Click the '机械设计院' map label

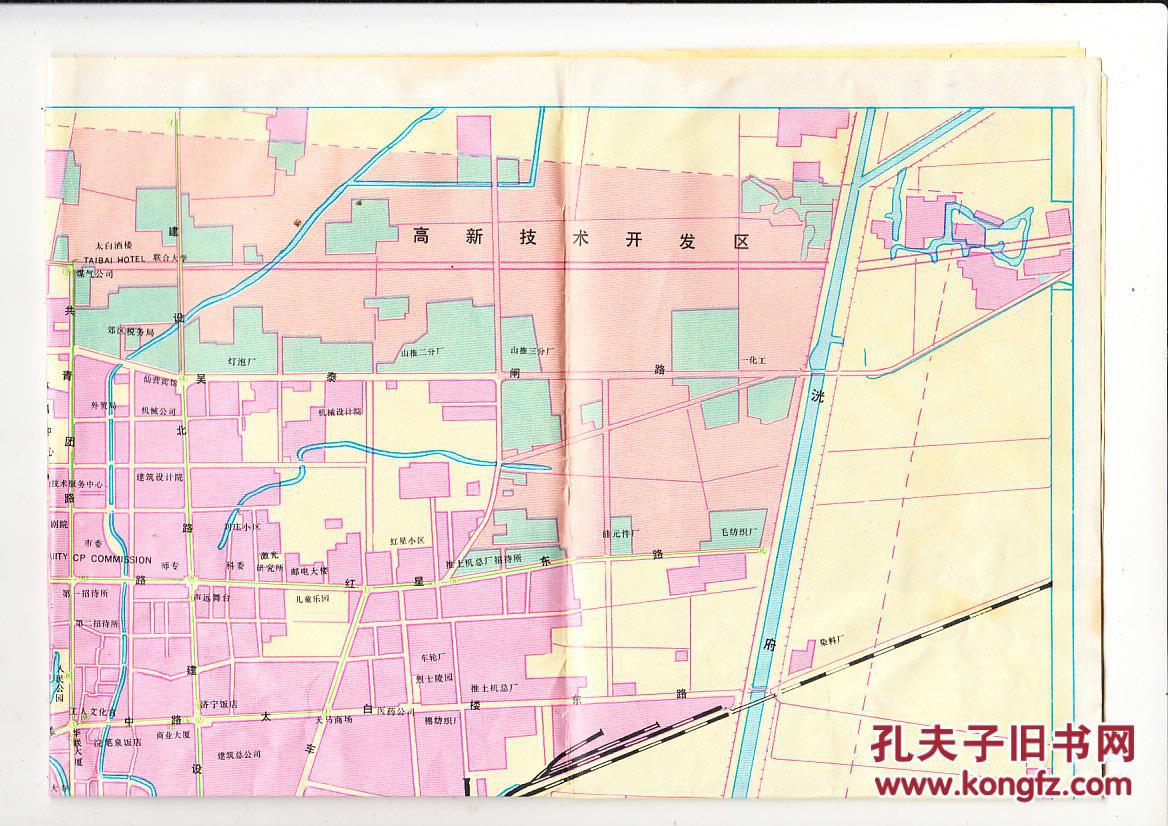pyautogui.click(x=340, y=411)
